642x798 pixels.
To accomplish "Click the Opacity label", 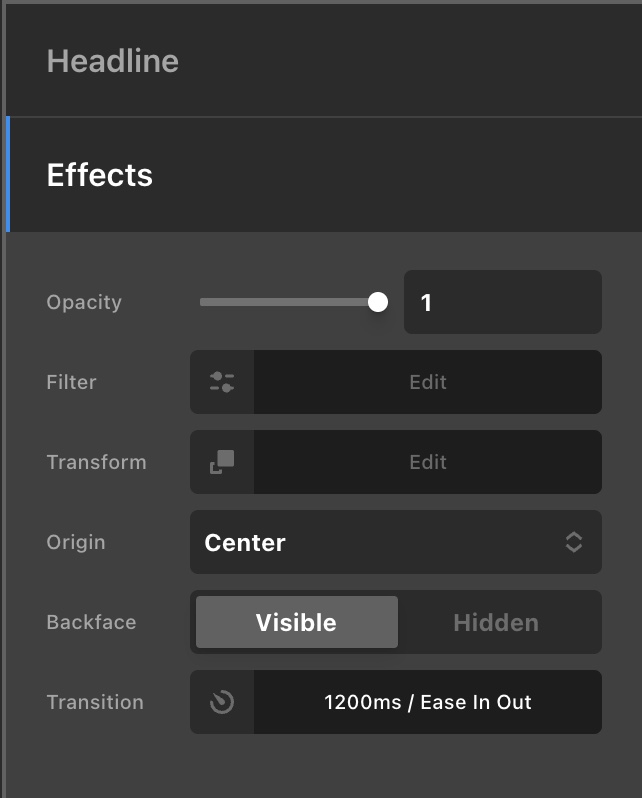I will point(84,302).
